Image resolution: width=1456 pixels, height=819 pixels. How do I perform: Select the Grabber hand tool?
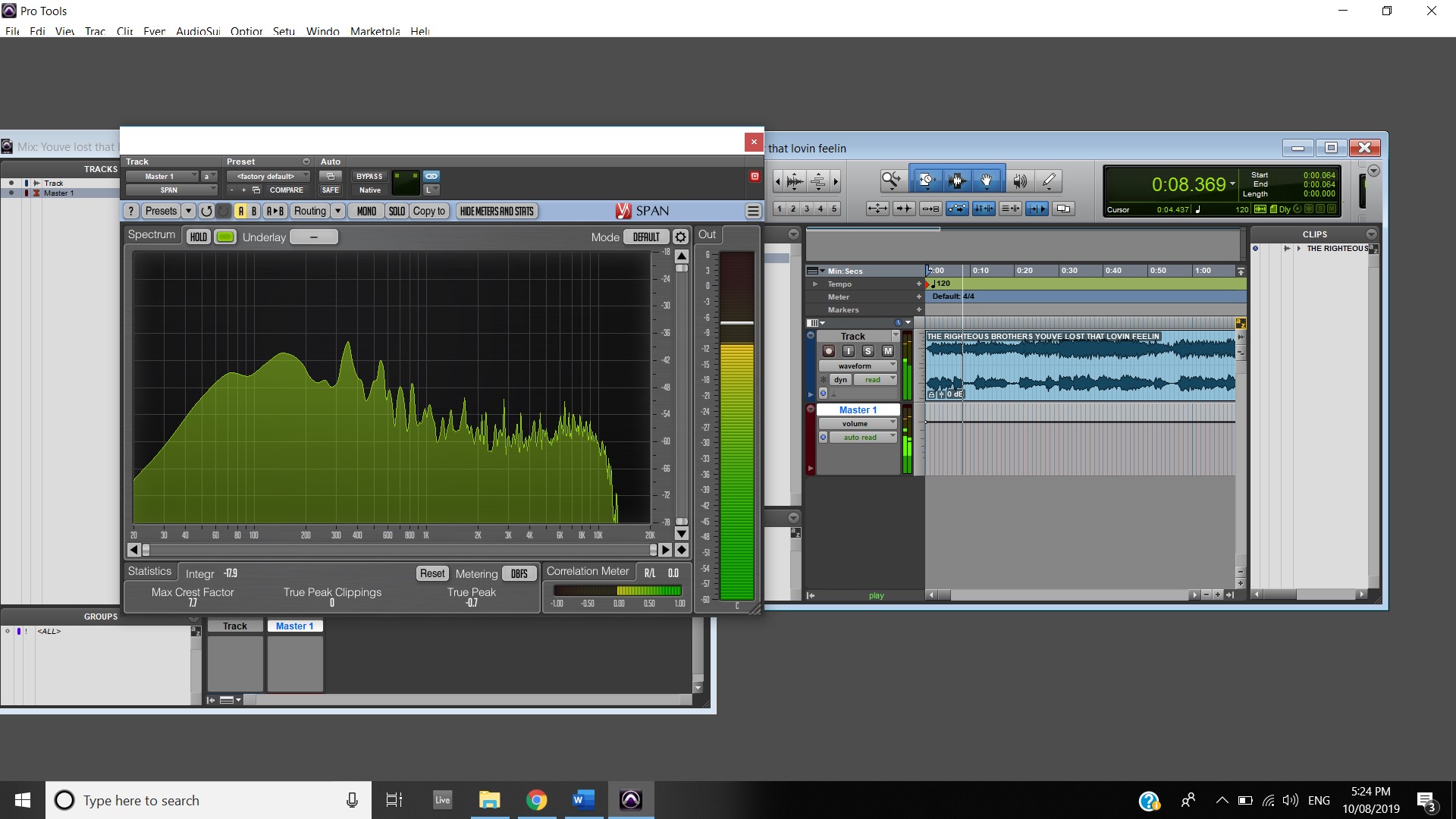point(986,180)
